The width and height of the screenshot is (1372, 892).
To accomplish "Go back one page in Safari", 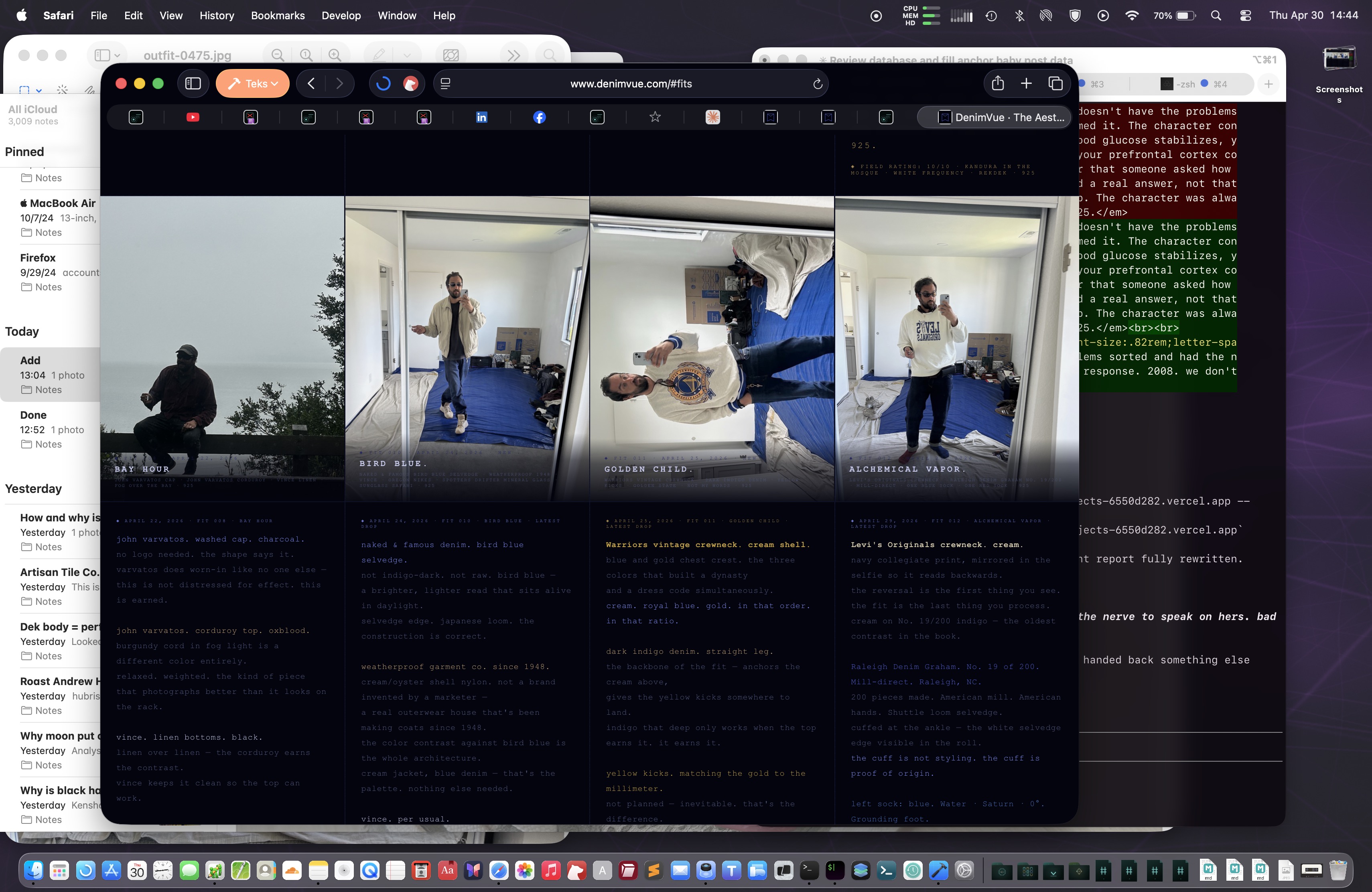I will [311, 83].
